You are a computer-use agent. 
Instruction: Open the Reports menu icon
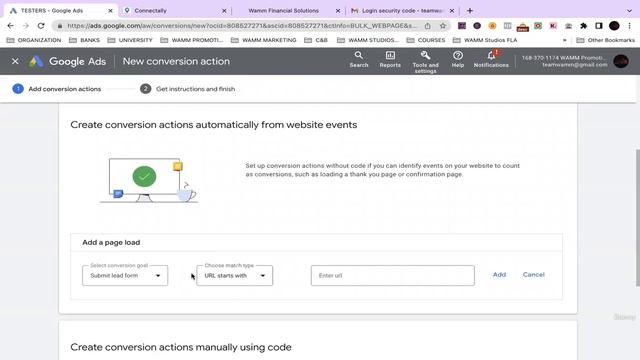[x=390, y=59]
